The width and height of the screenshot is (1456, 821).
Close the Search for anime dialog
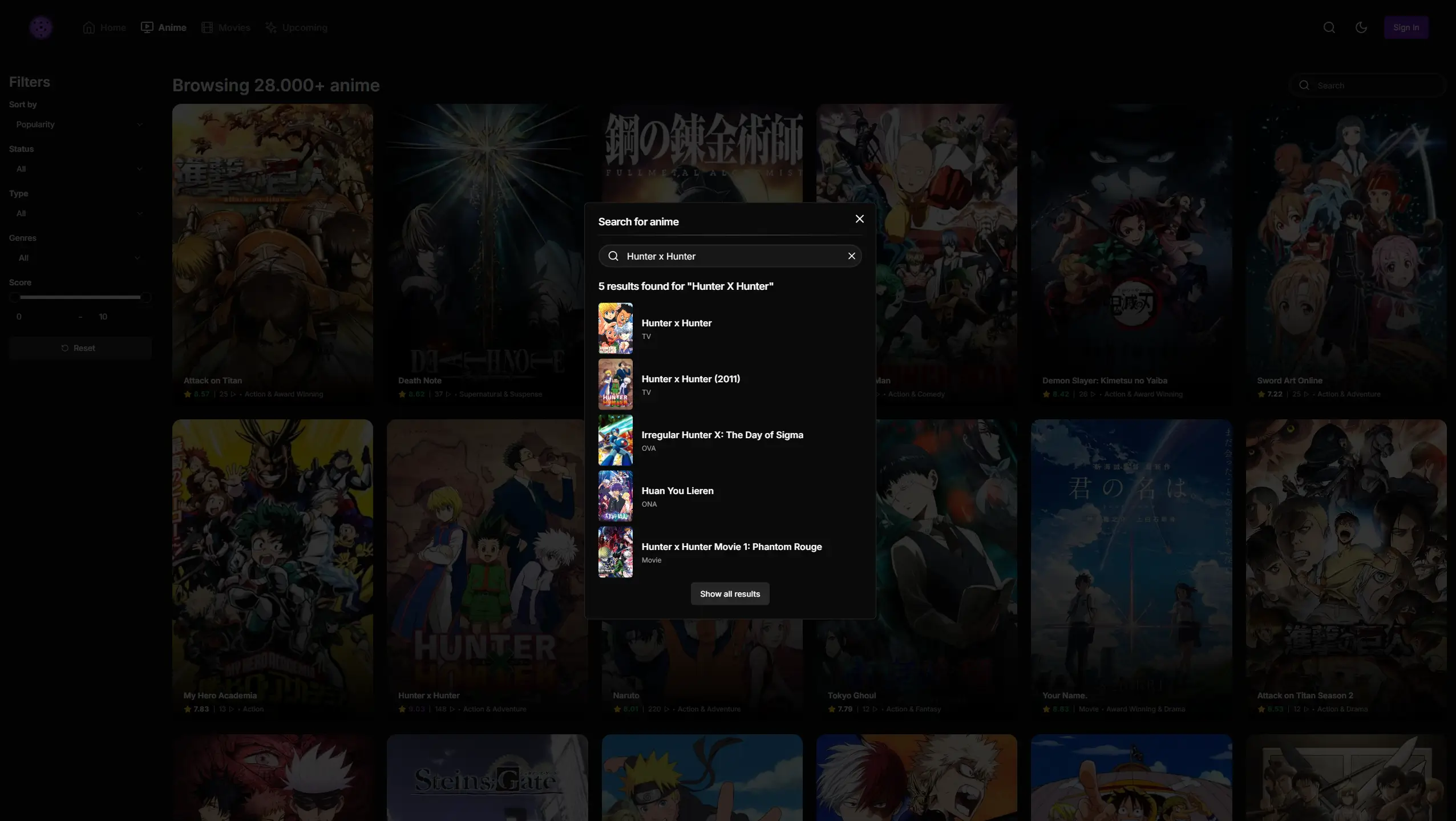pos(859,219)
